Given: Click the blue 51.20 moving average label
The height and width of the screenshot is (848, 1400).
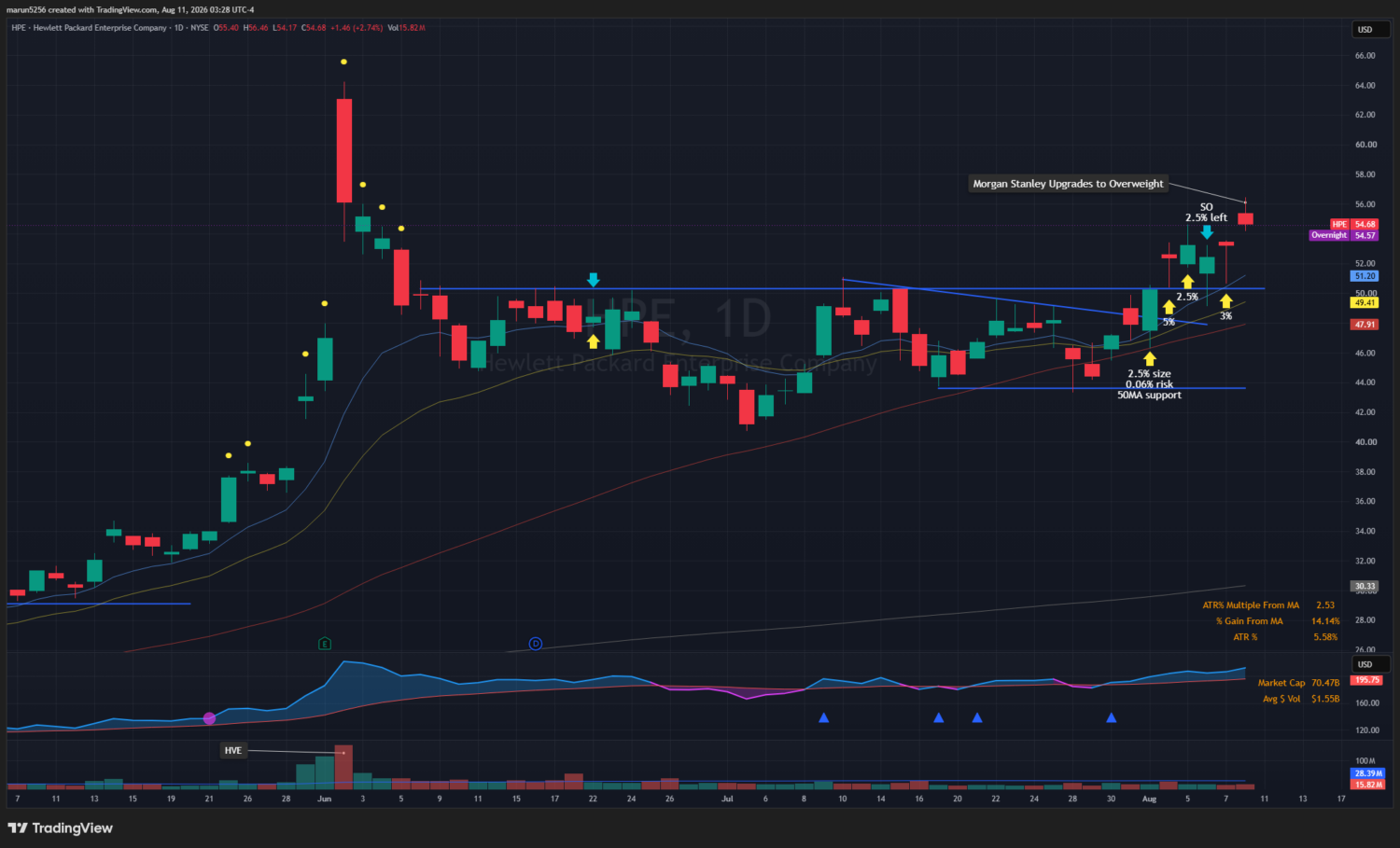Looking at the screenshot, I should (1365, 276).
